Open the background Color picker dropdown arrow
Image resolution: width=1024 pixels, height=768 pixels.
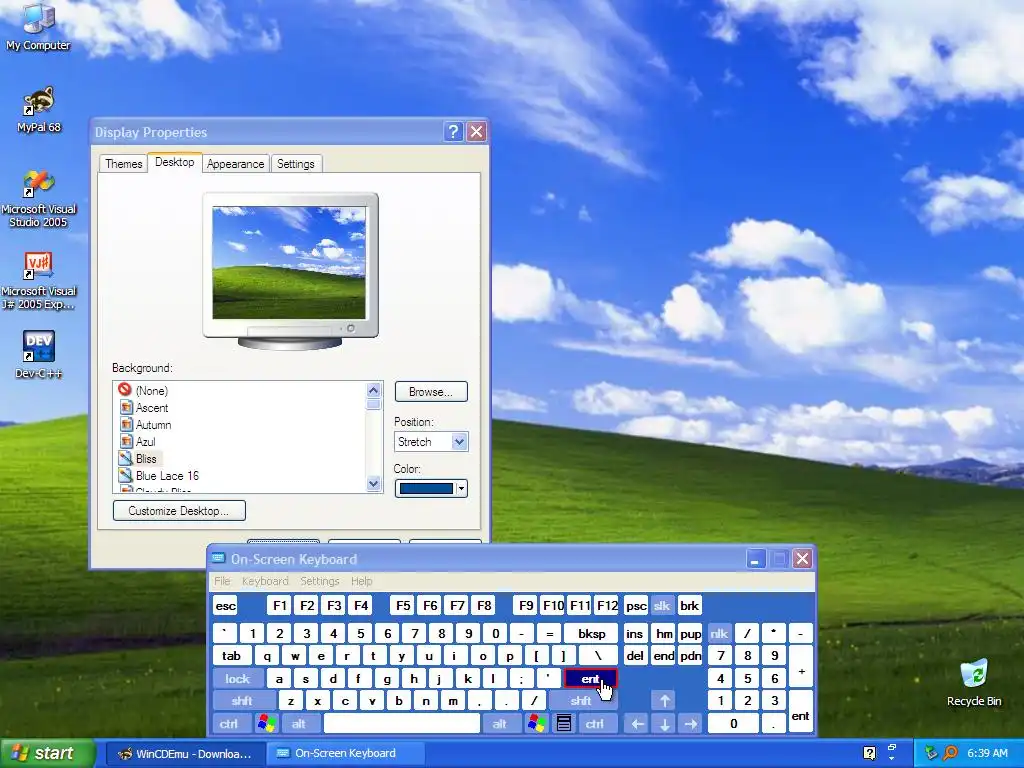pyautogui.click(x=461, y=488)
